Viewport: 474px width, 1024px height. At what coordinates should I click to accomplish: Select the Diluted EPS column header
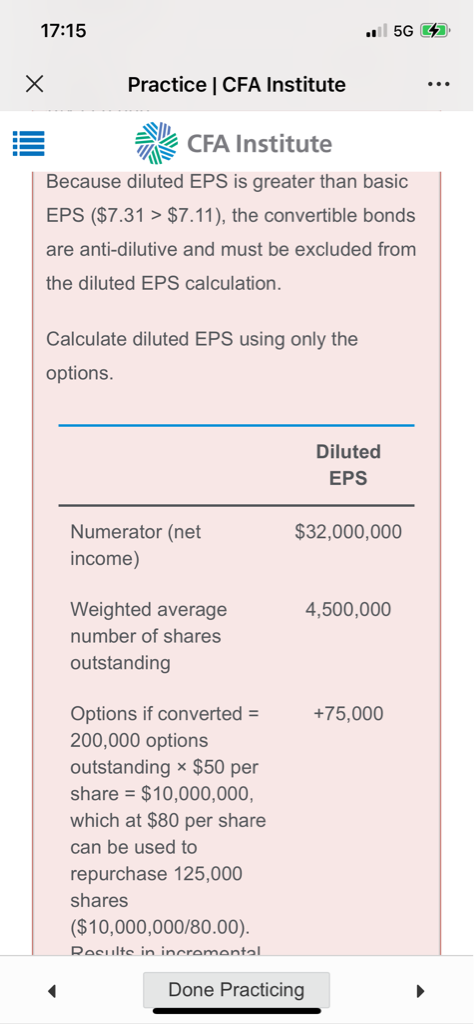[348, 465]
